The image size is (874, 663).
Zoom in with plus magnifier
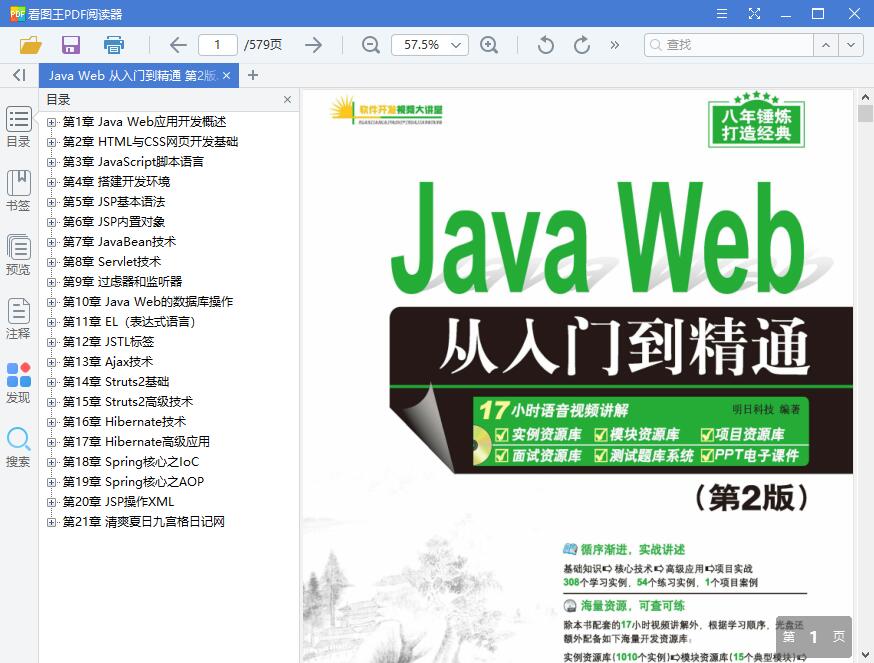click(489, 45)
